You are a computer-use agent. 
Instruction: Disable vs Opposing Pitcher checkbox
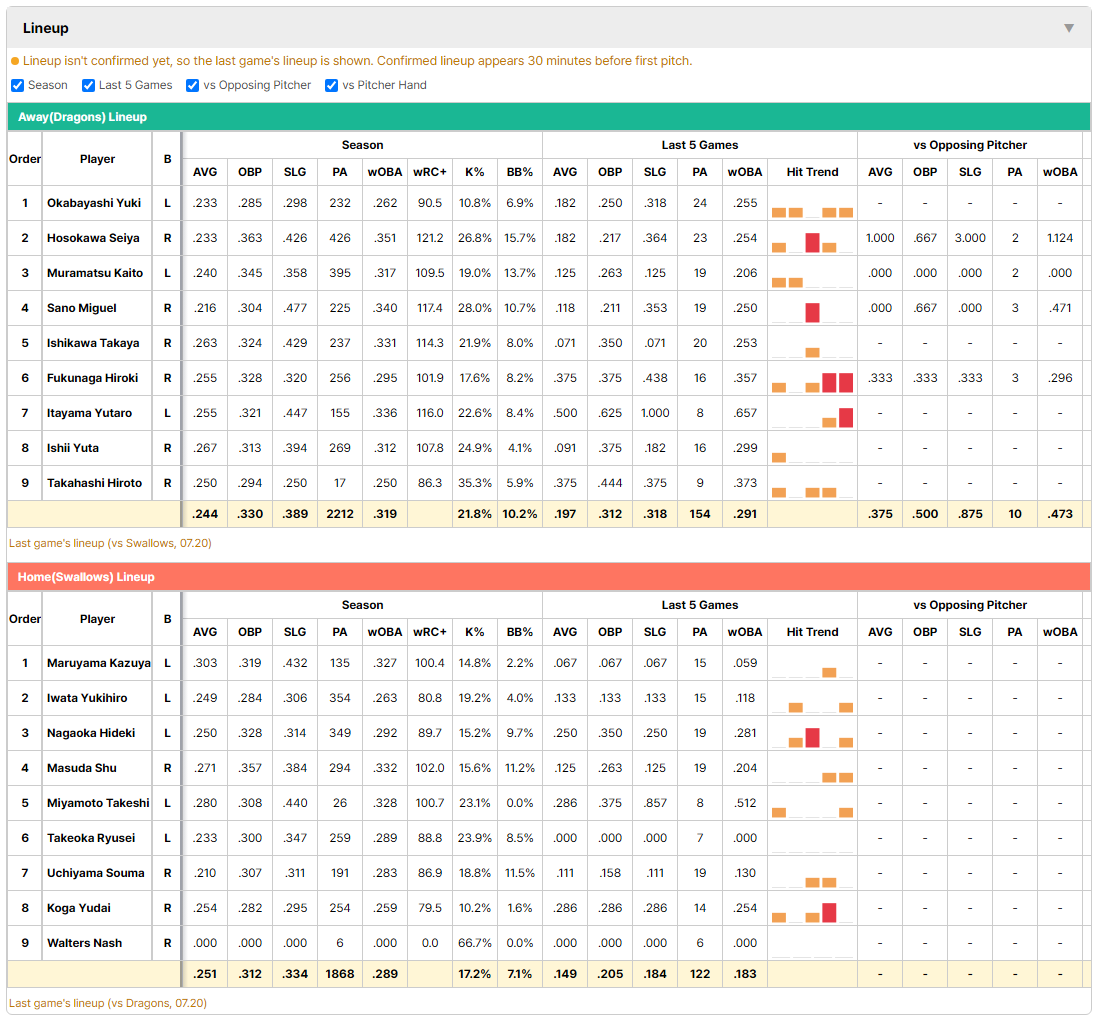(x=193, y=85)
